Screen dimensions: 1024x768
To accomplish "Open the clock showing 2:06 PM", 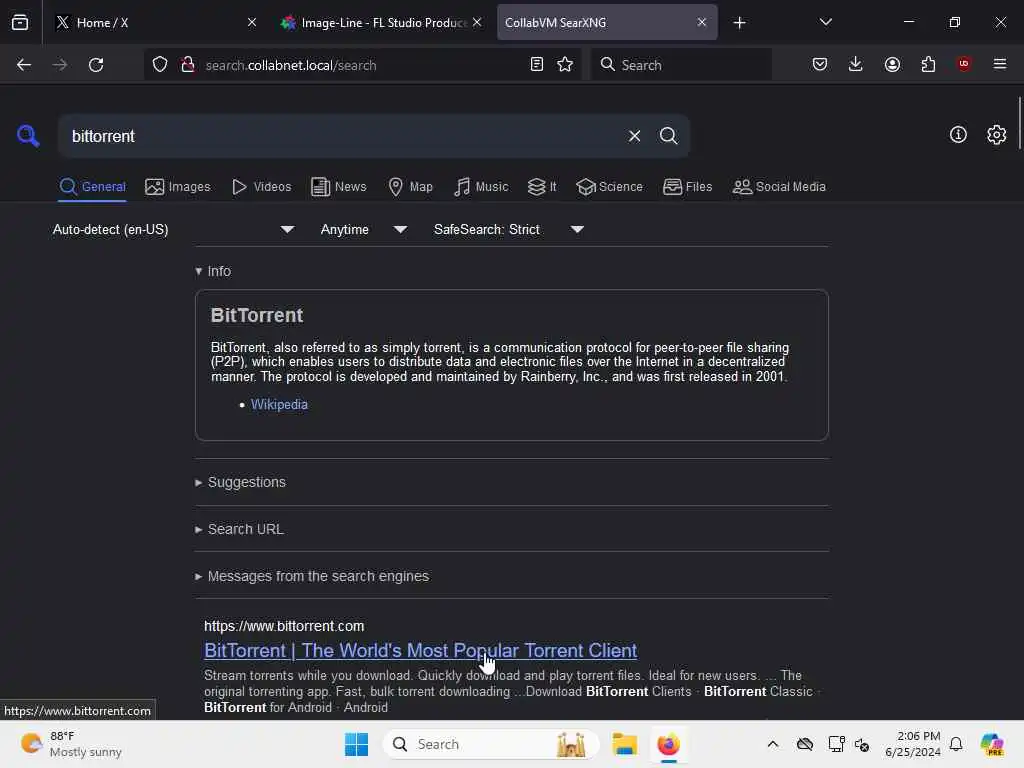I will pos(912,744).
